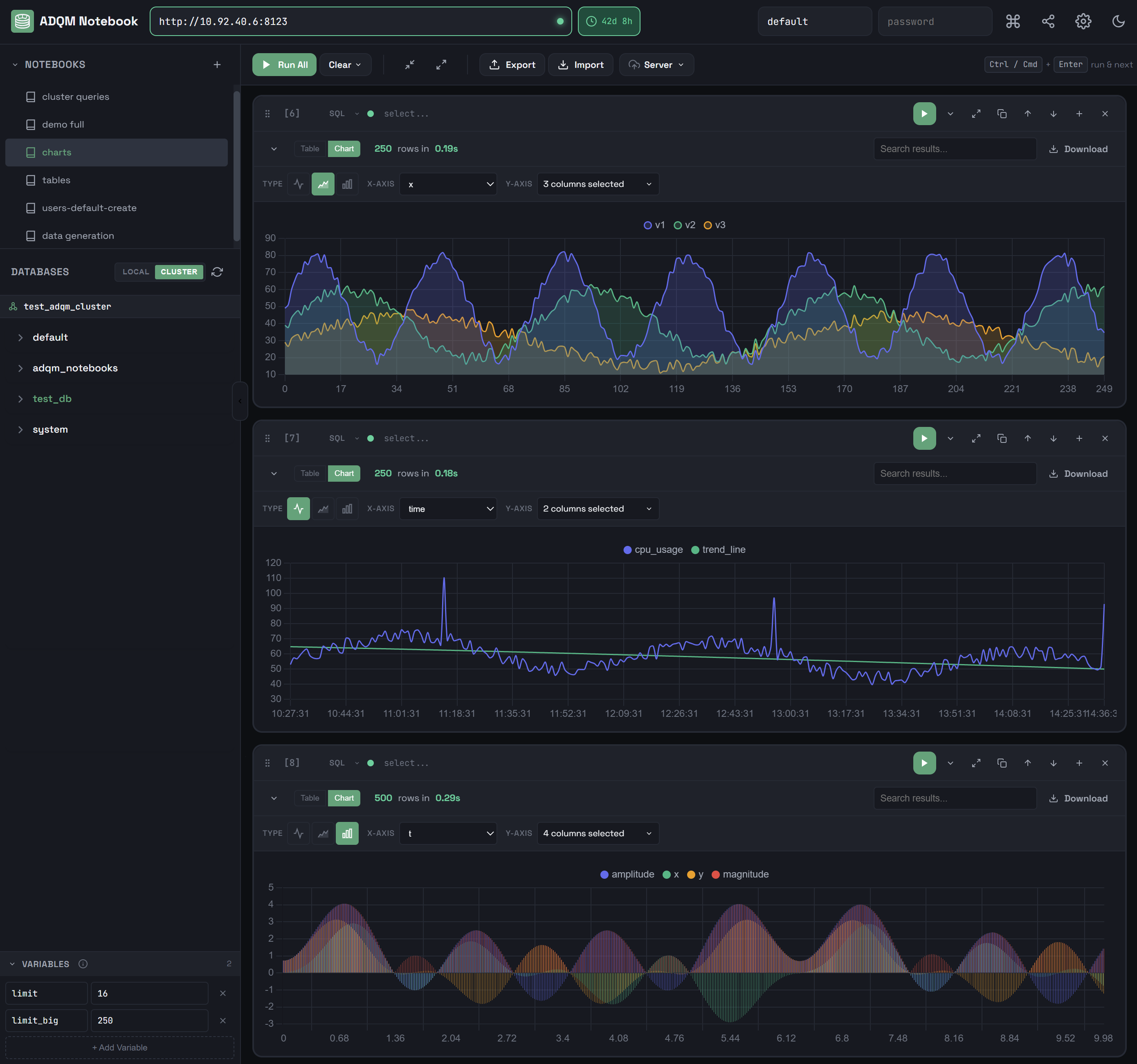Open the Server dropdown menu
The image size is (1137, 1064).
click(656, 65)
